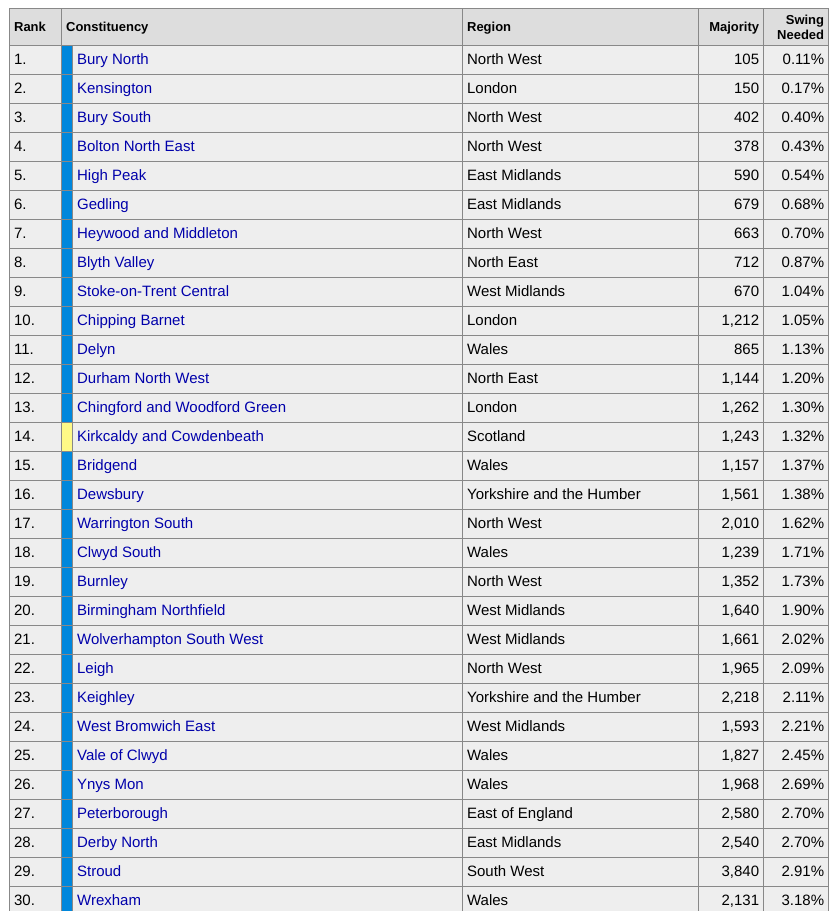Select rank cell 20.

click(35, 611)
